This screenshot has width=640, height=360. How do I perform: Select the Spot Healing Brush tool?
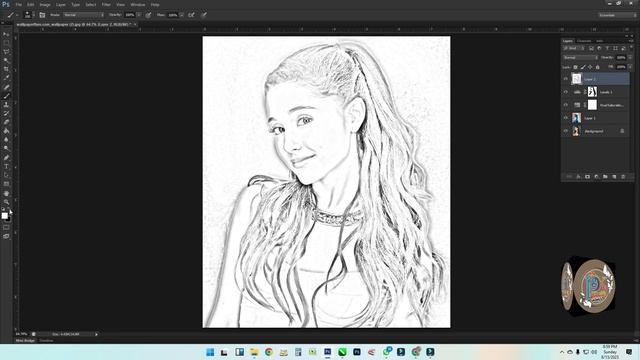click(x=6, y=87)
